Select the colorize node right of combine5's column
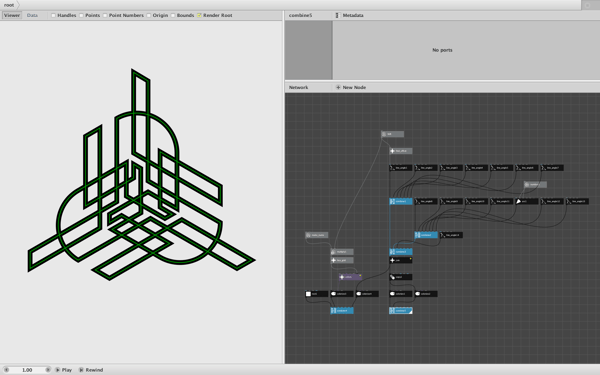Screen dimensions: 600x375 (x=426, y=294)
